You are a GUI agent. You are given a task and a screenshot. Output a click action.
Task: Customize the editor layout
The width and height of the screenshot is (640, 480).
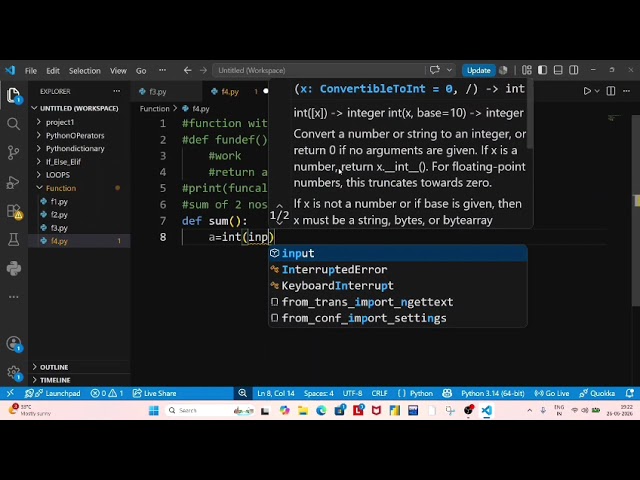[x=527, y=70]
